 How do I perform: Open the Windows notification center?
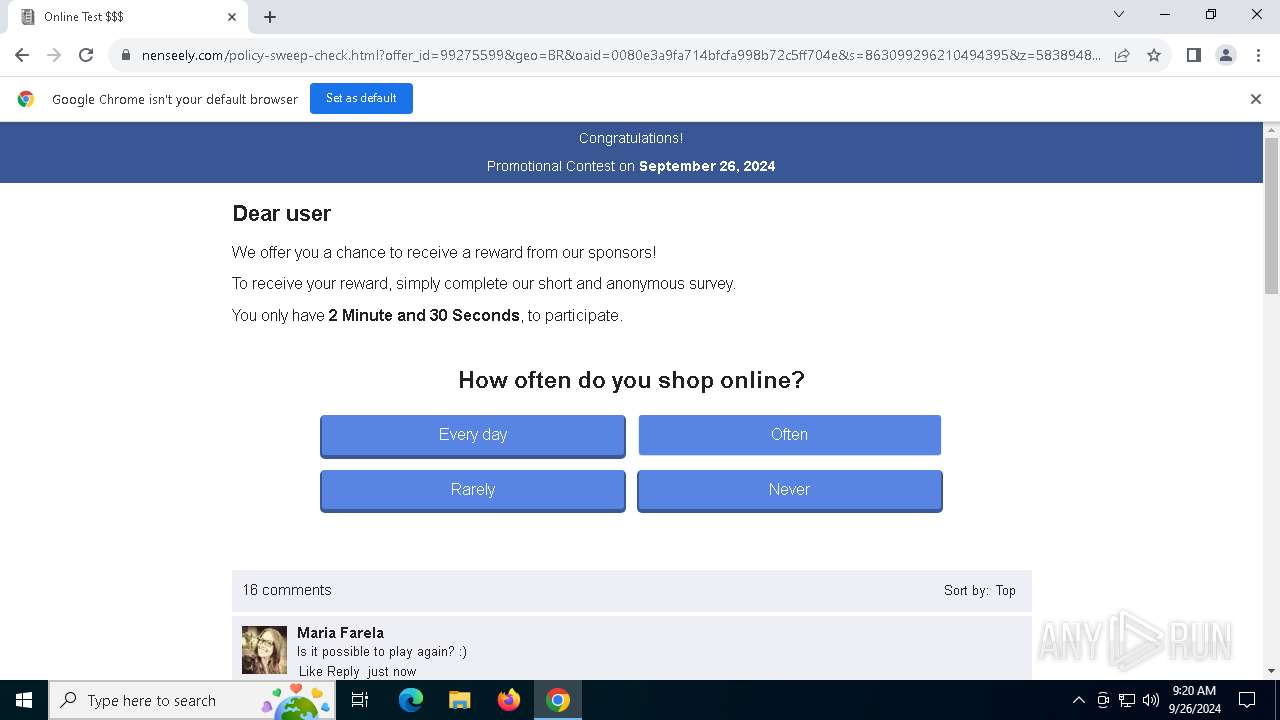1247,700
